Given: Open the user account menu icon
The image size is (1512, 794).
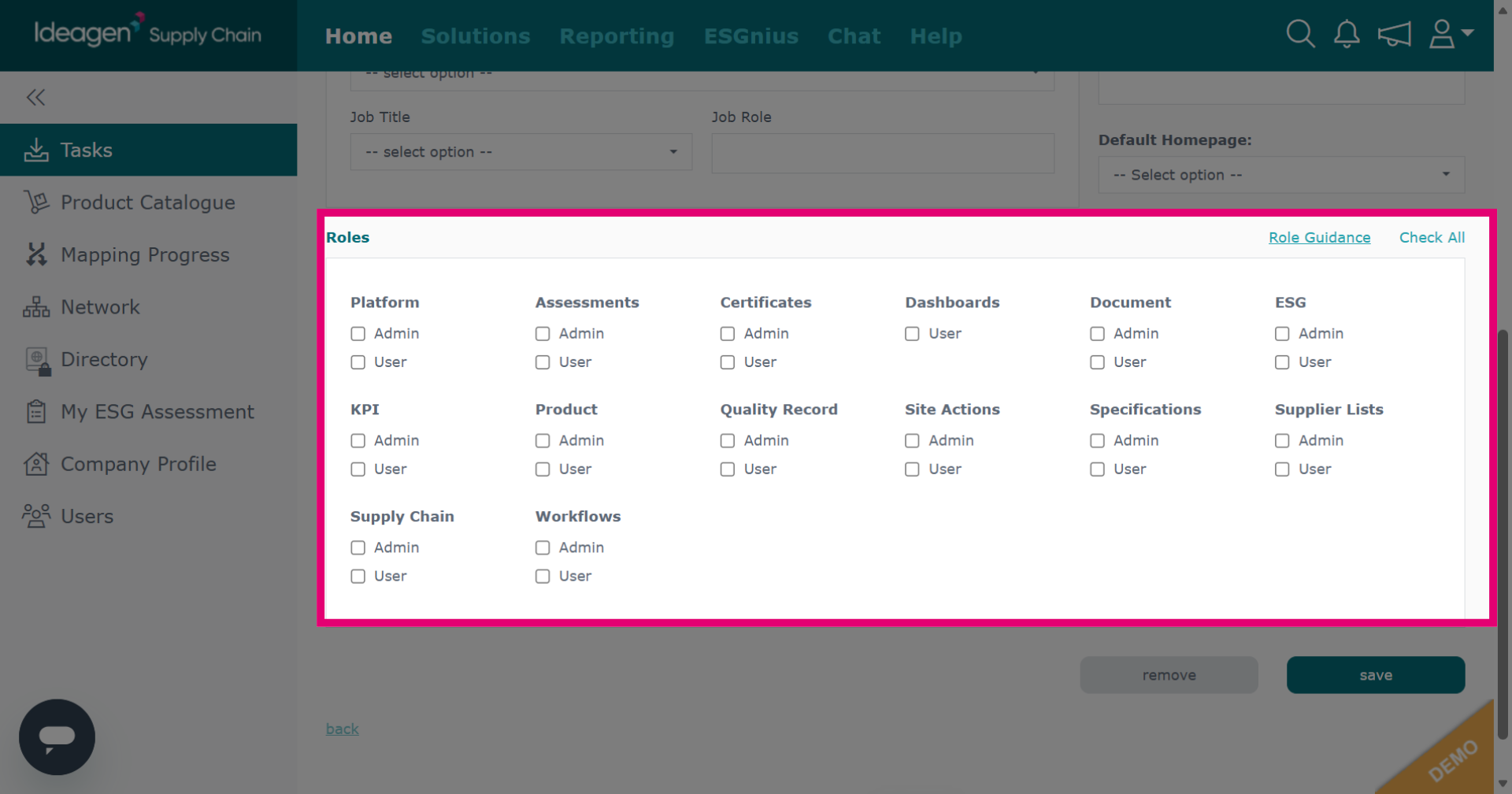Looking at the screenshot, I should [1442, 34].
